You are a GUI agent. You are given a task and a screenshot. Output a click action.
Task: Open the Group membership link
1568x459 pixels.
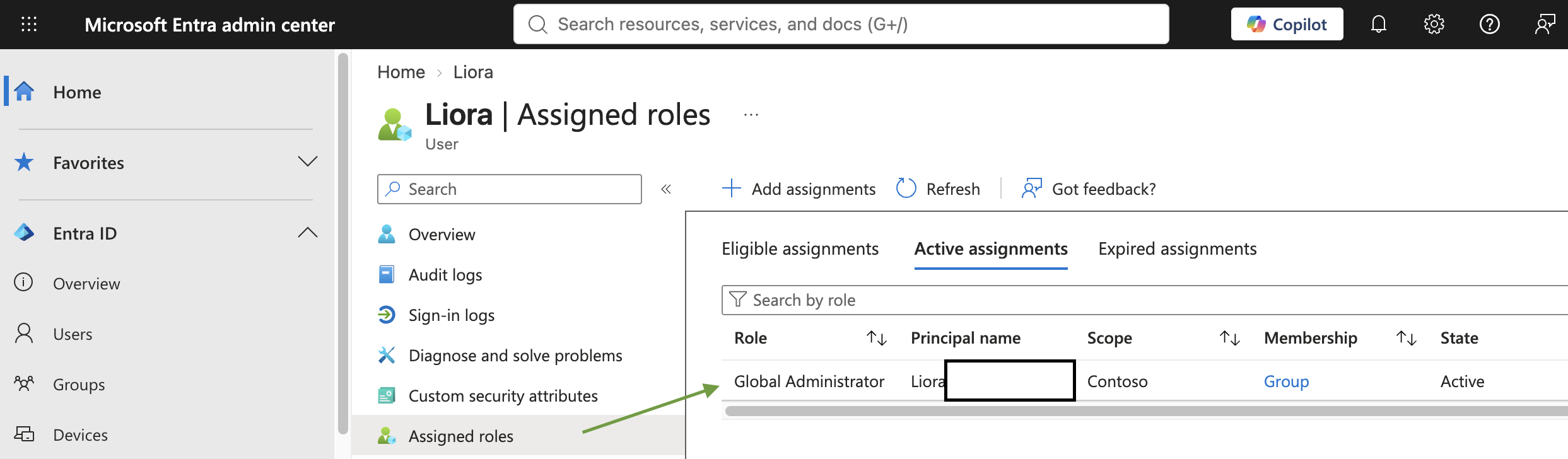(1287, 381)
